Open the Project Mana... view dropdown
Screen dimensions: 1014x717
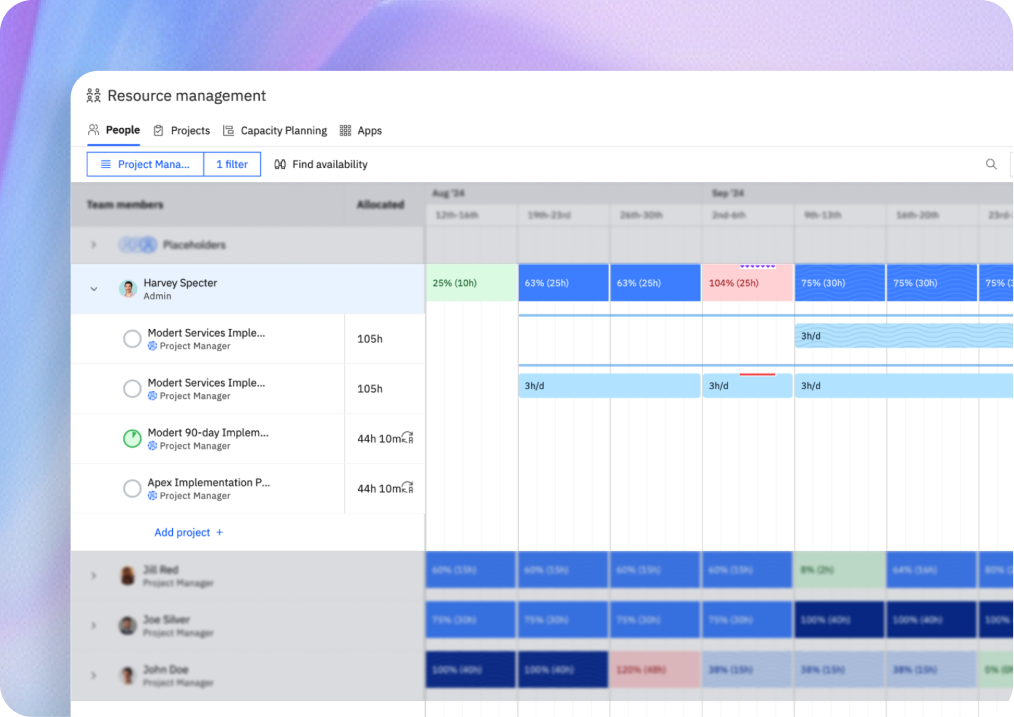click(x=146, y=164)
